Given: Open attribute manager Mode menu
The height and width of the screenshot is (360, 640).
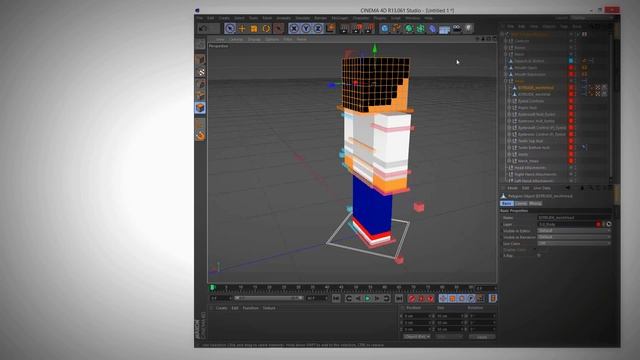Looking at the screenshot, I should pyautogui.click(x=512, y=188).
